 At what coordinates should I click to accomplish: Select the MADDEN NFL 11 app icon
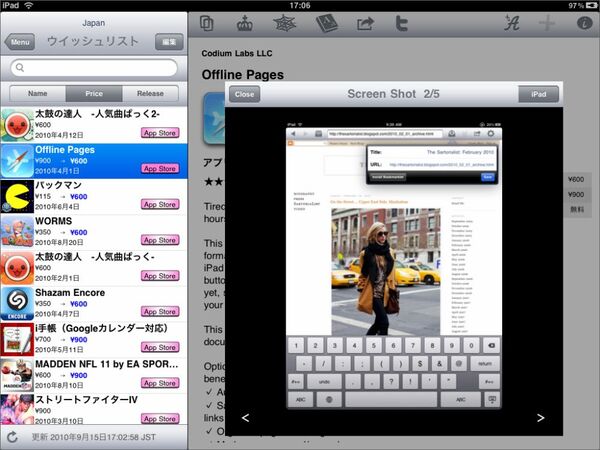[x=17, y=375]
